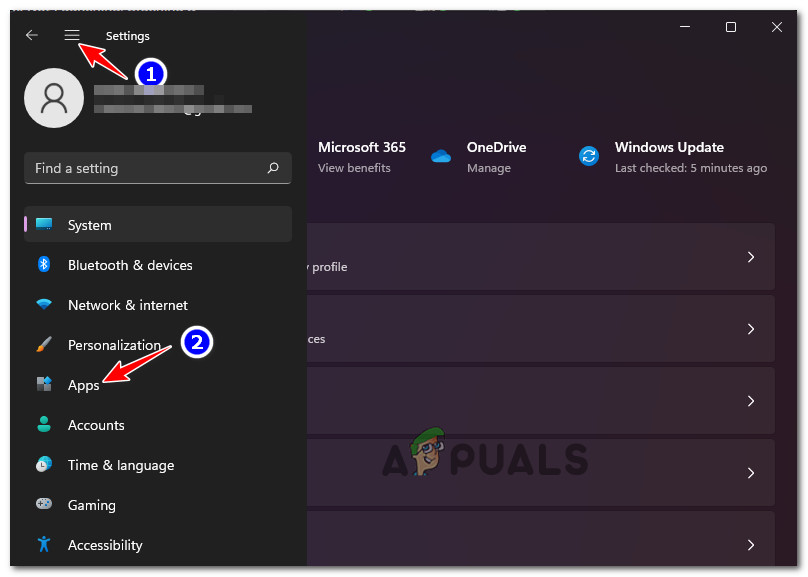Screen dimensions: 808x577
Task: Click the Accounts person icon
Action: (44, 424)
